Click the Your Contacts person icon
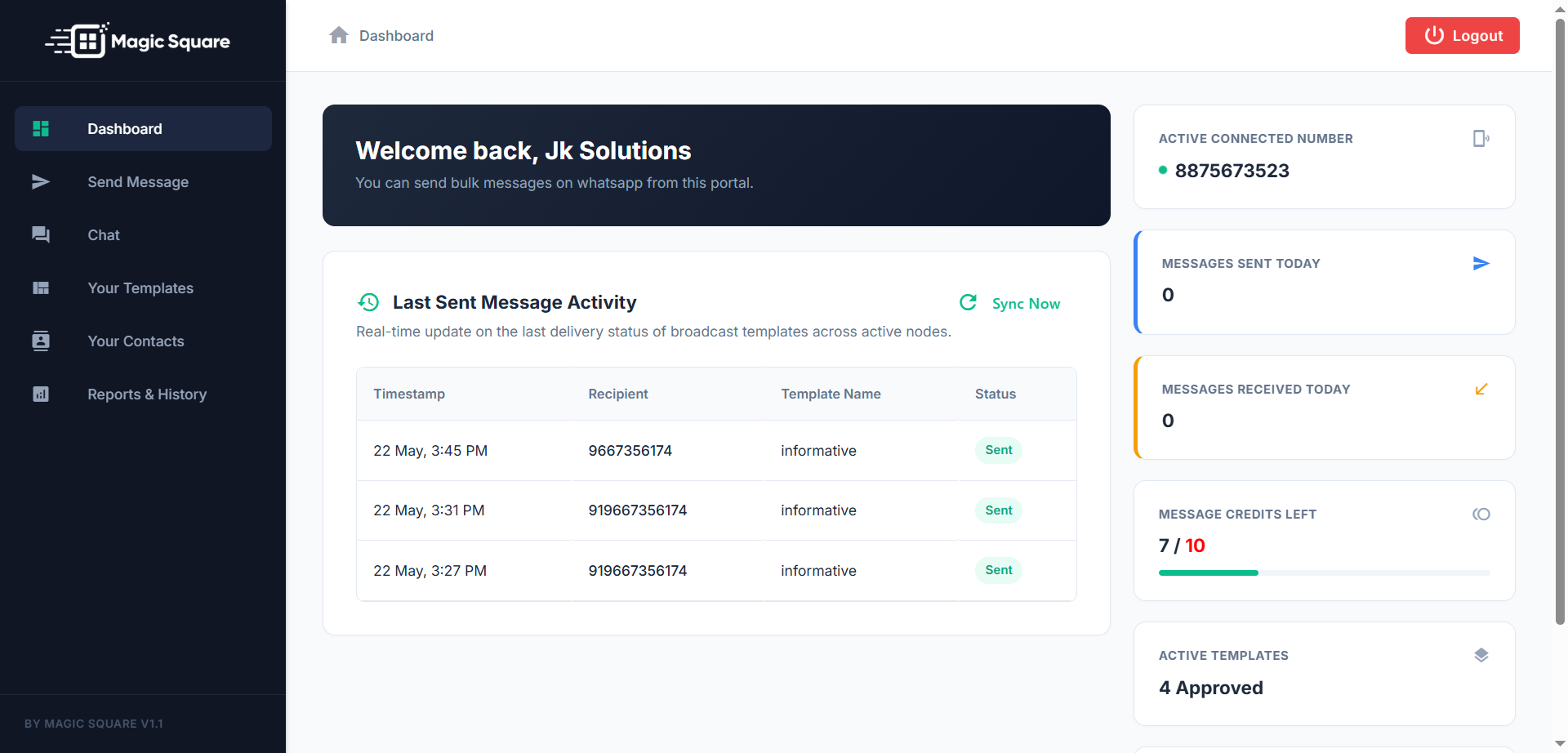 coord(41,341)
